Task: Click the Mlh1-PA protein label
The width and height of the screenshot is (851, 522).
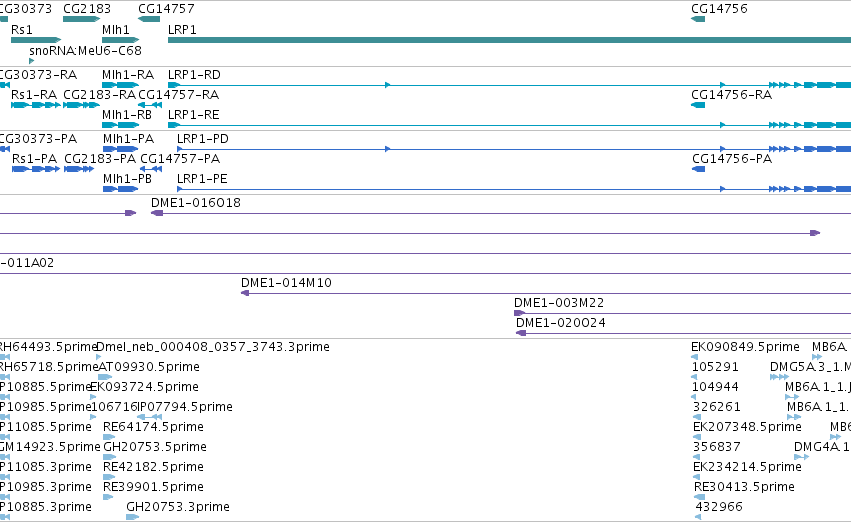Action: tap(129, 138)
